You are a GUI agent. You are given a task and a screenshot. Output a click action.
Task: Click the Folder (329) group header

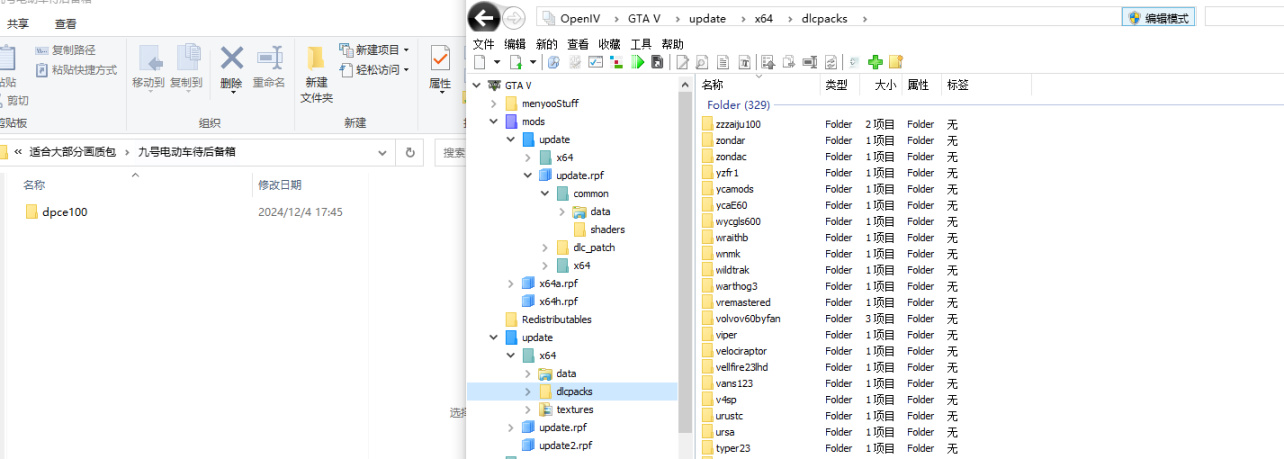click(738, 104)
